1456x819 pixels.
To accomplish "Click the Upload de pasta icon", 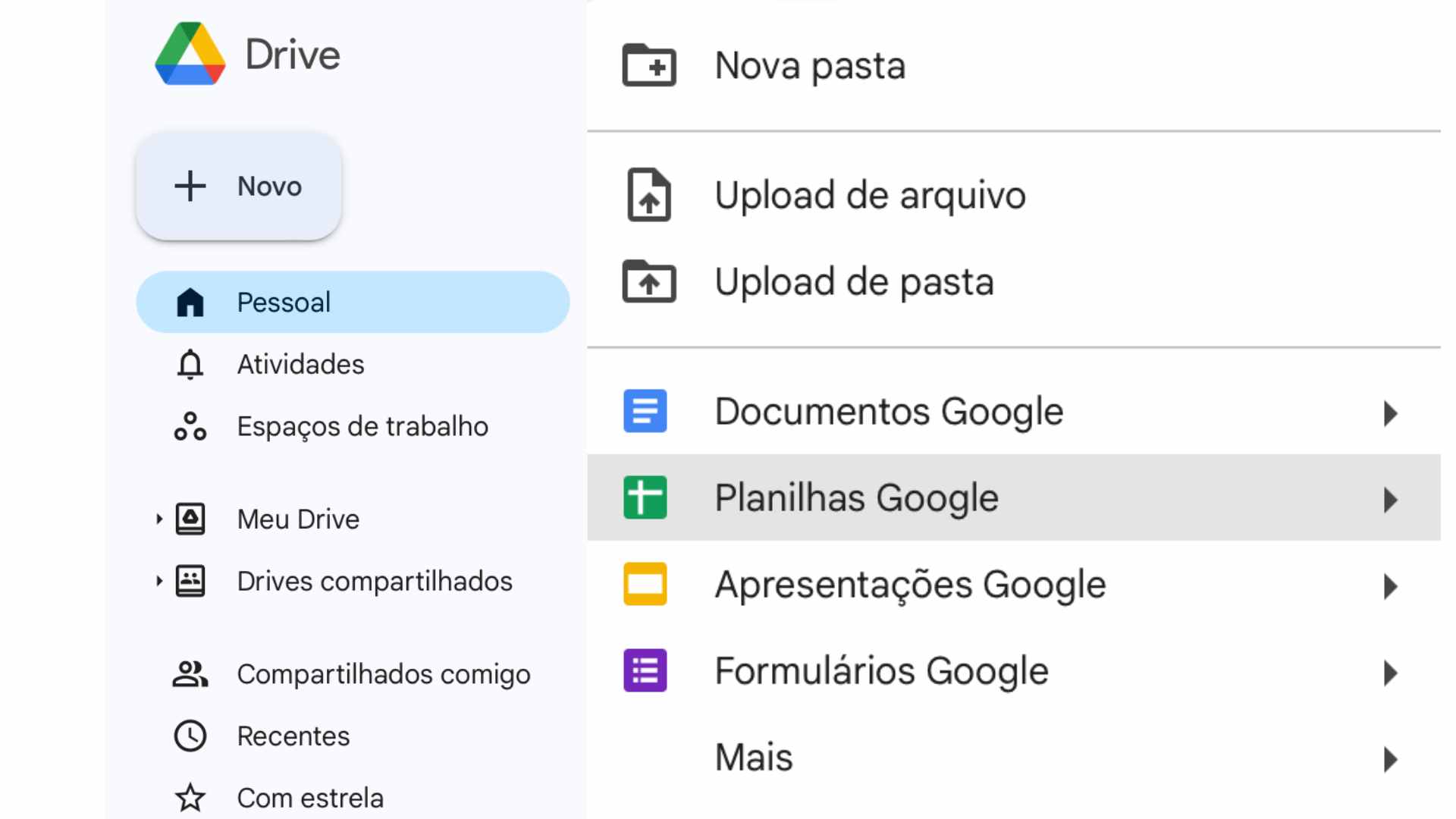I will click(650, 281).
